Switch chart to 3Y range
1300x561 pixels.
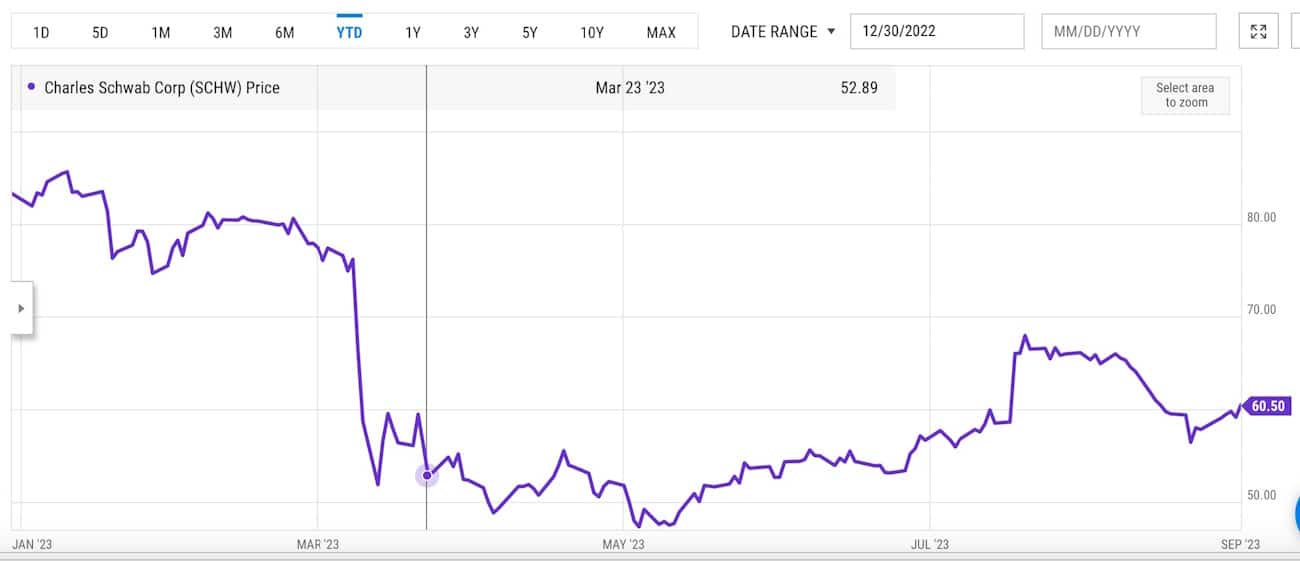tap(471, 32)
